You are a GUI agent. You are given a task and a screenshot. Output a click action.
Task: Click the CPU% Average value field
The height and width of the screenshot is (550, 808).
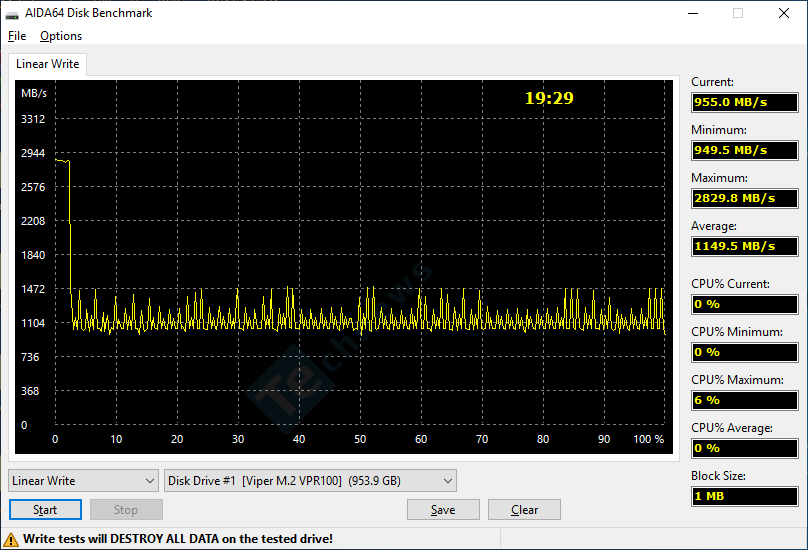pos(745,448)
